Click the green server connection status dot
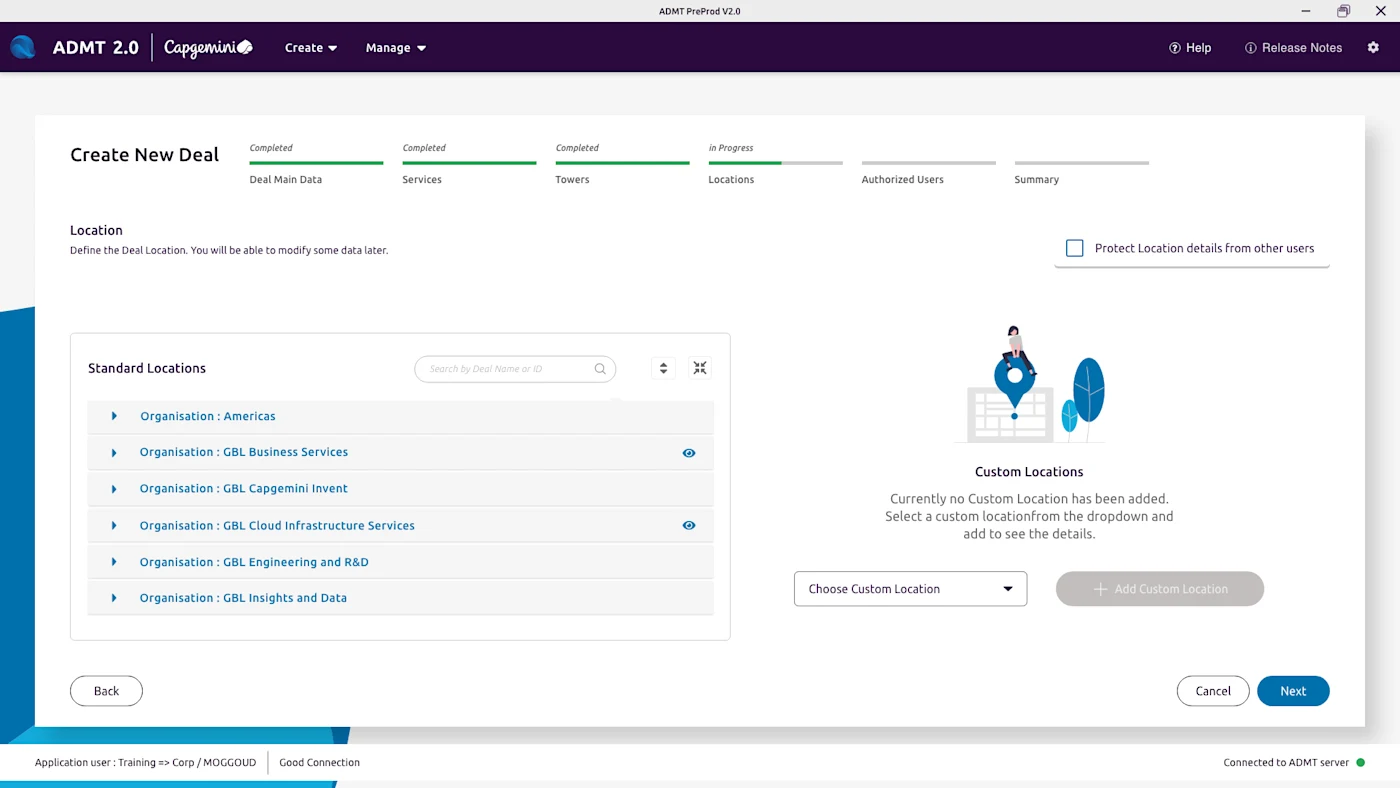Viewport: 1400px width, 788px height. pos(1360,762)
